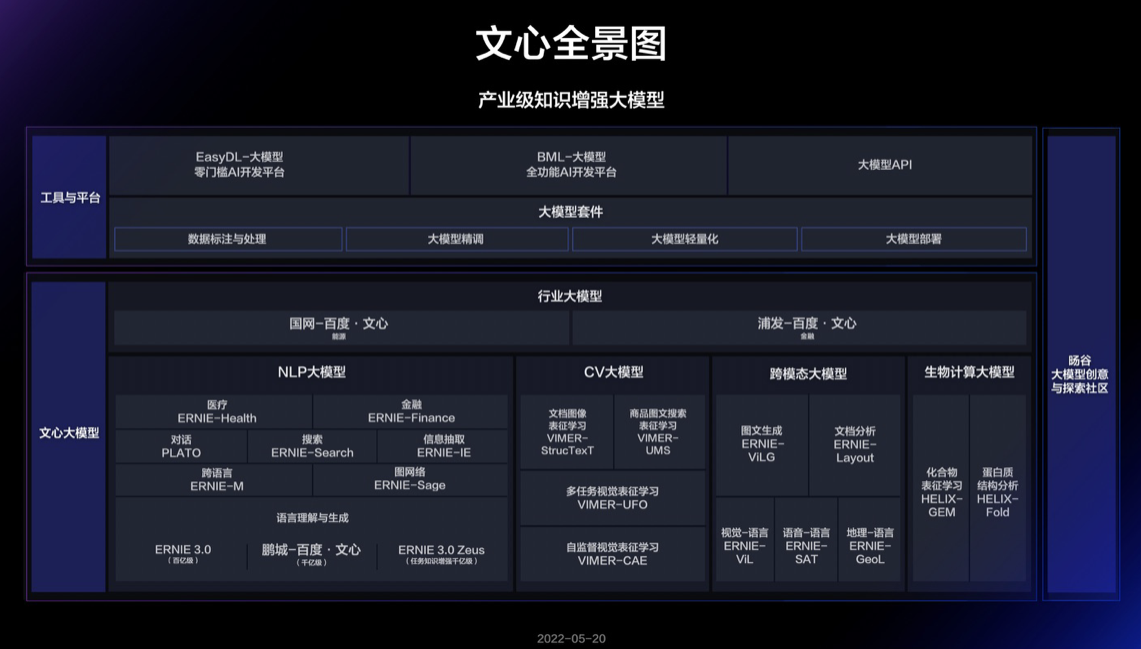
Task: Open the BML-大模型 全功能AI开发平台 box
Action: tap(569, 165)
